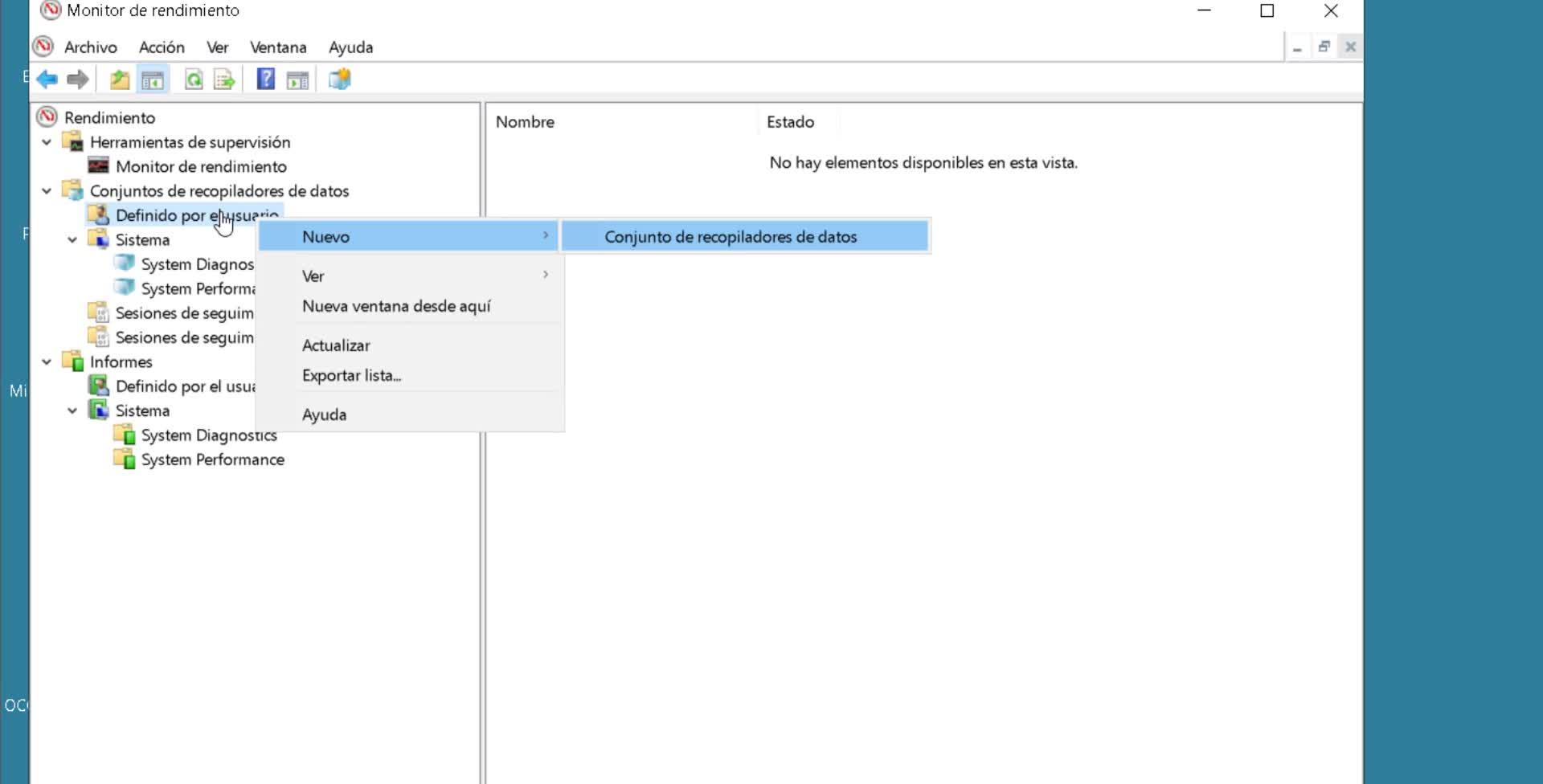Minimize the inner MDI child window
1543x784 pixels.
pos(1297,47)
